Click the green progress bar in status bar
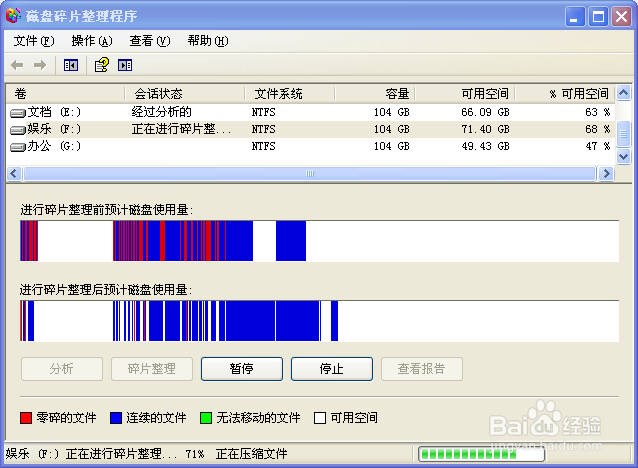The width and height of the screenshot is (638, 468). click(x=482, y=454)
